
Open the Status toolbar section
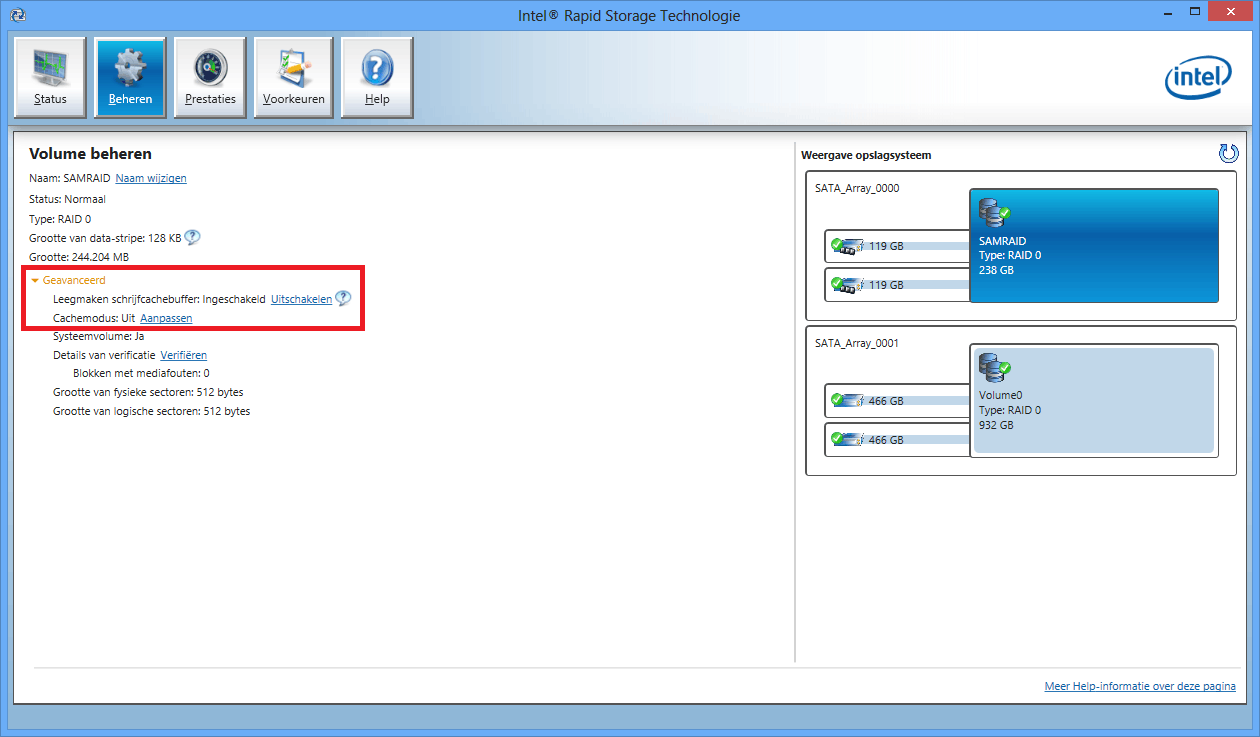tap(50, 78)
